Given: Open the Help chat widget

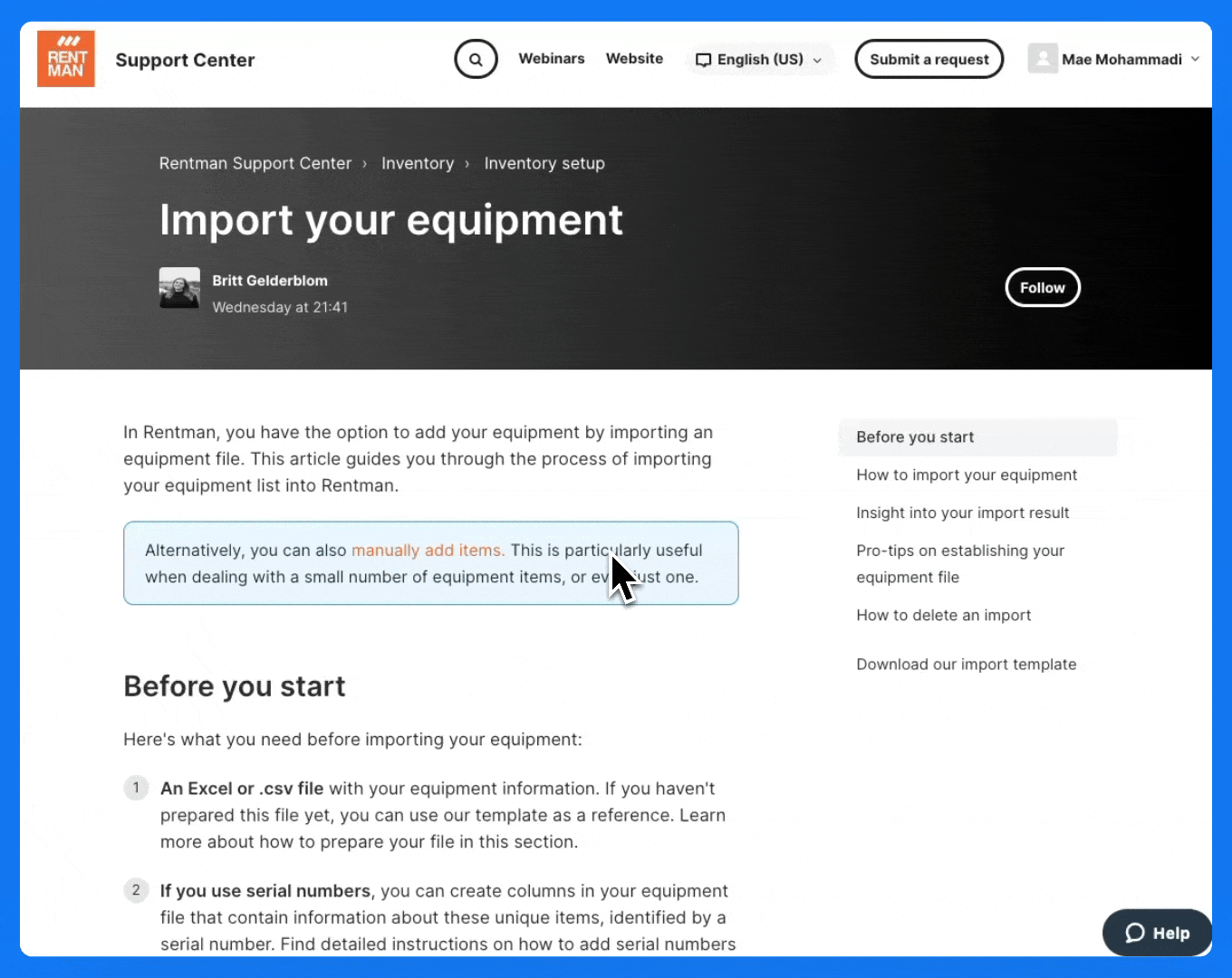Looking at the screenshot, I should click(x=1157, y=933).
